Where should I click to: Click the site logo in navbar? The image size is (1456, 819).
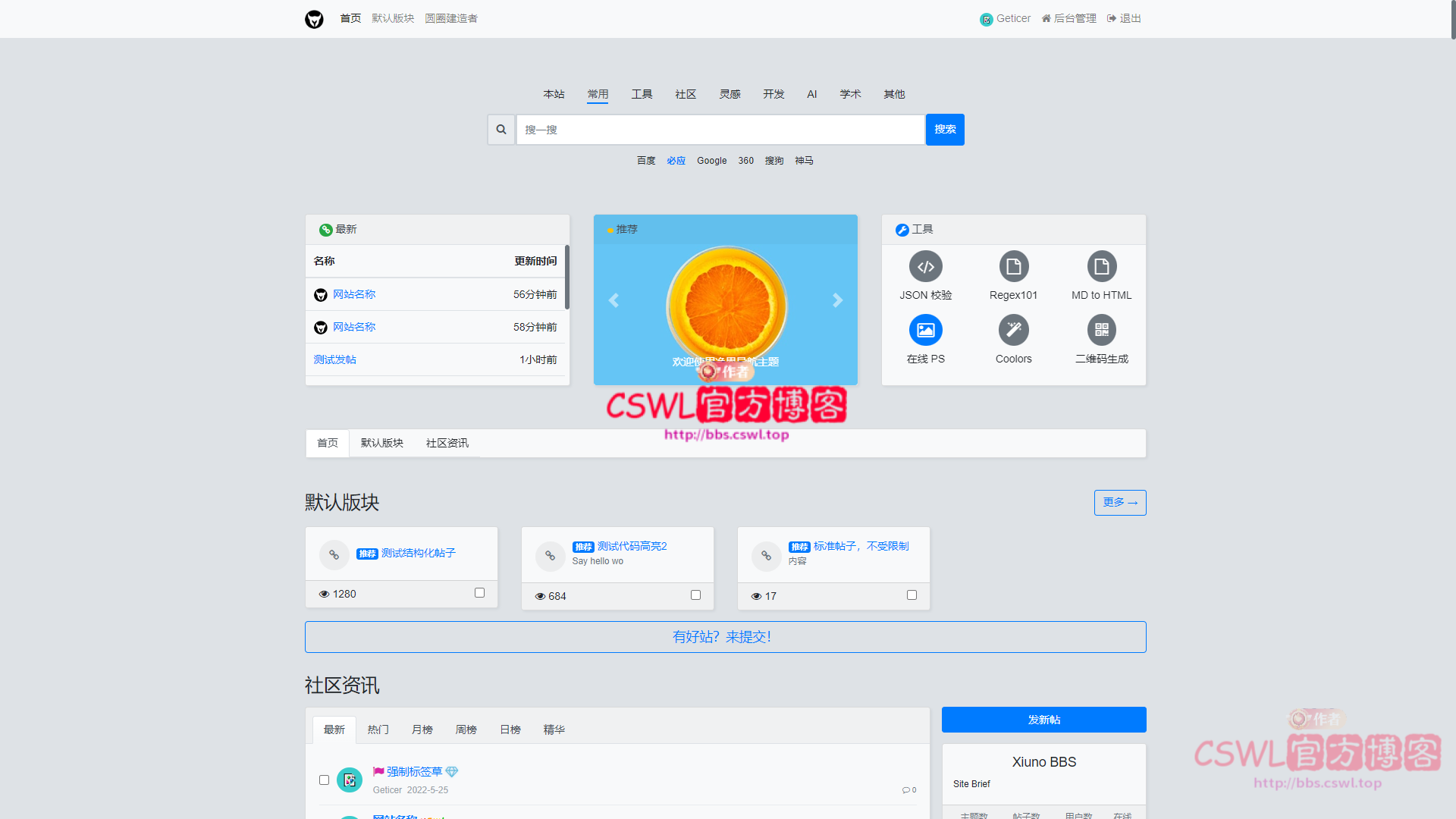314,19
